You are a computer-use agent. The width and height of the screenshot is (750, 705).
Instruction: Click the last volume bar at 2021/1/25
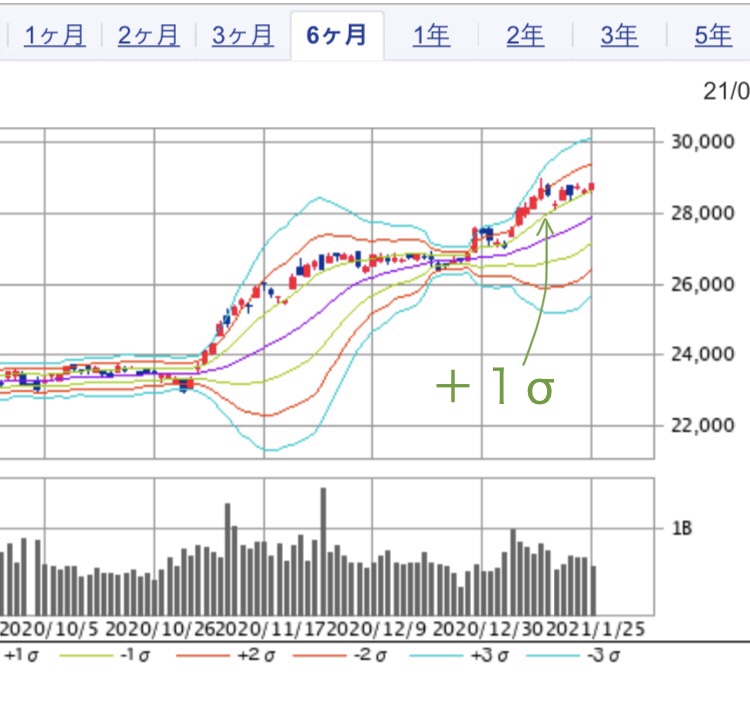click(594, 591)
